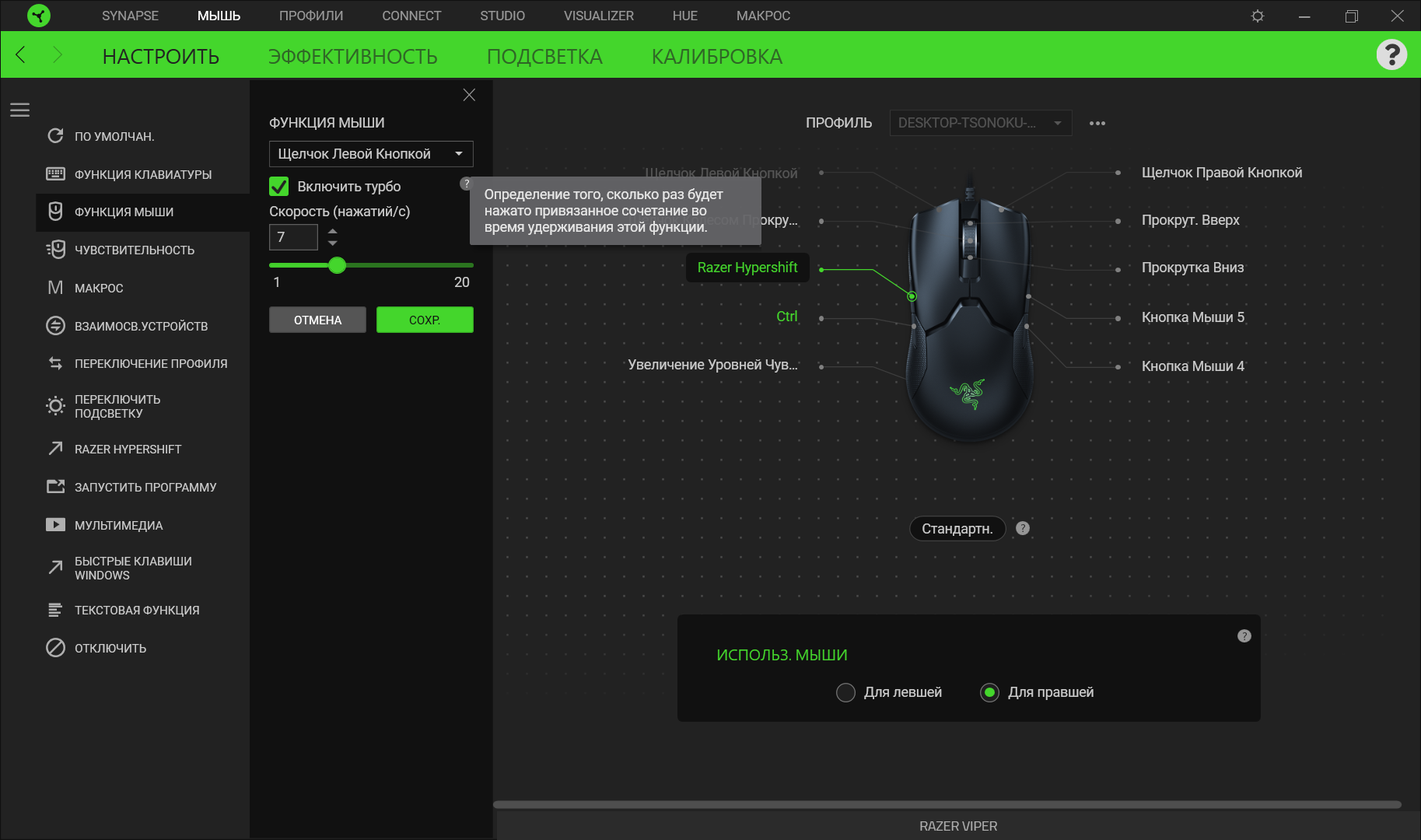Click the RAZER VIPER device label
Screen dimensions: 1421x840
958,826
